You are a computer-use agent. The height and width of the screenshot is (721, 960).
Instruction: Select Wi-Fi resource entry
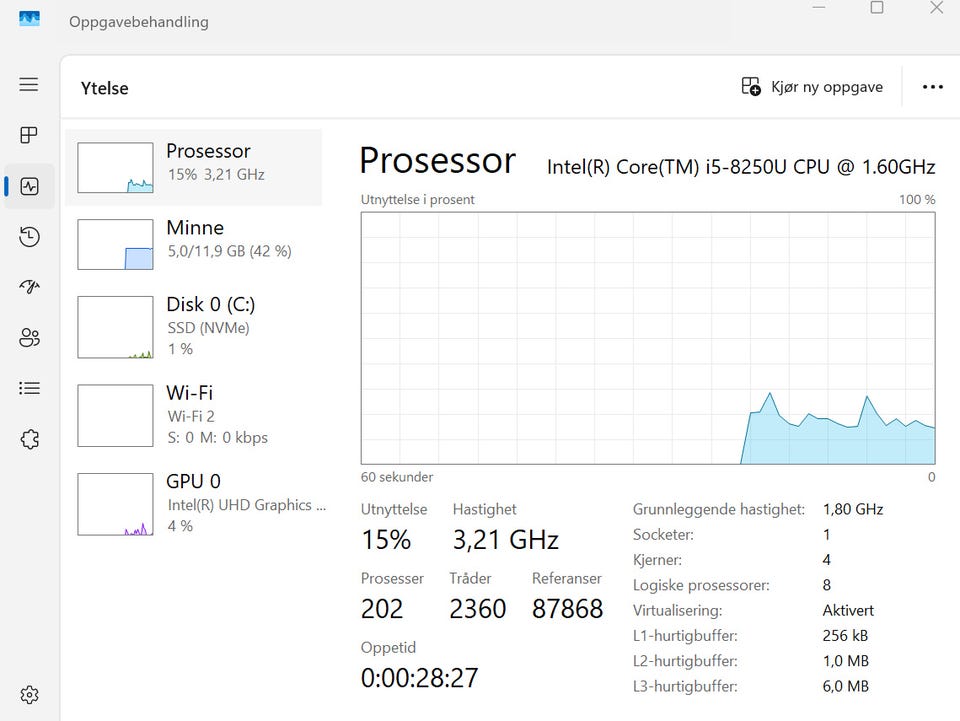(193, 415)
